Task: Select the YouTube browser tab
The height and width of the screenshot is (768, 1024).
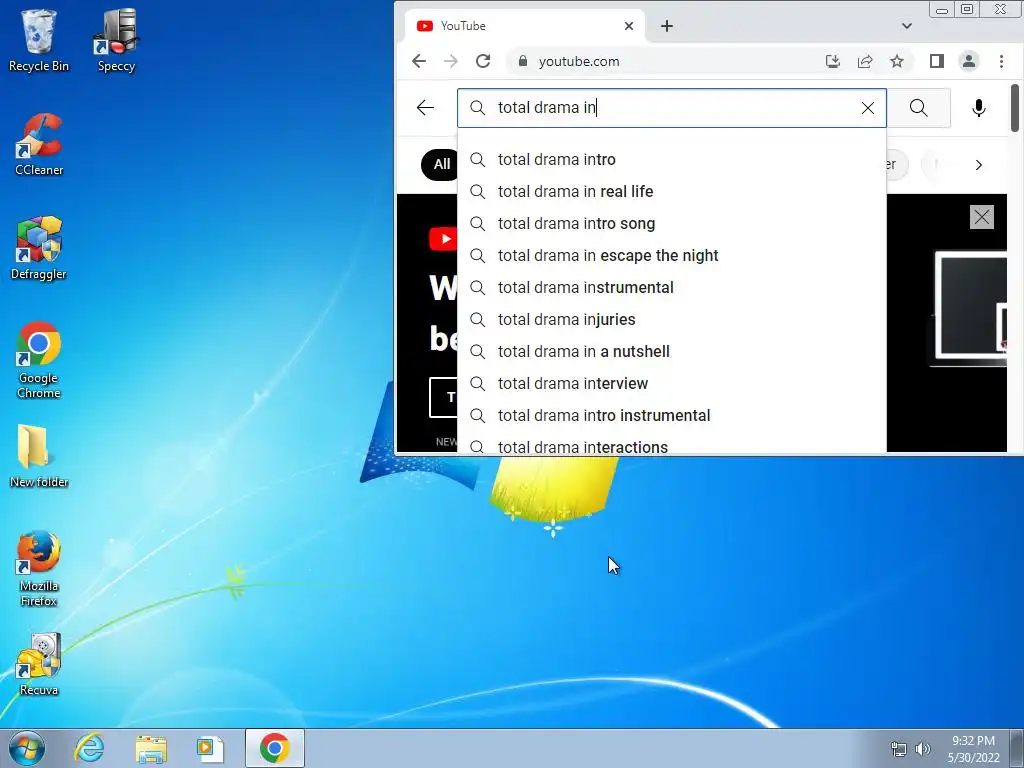Action: click(524, 26)
